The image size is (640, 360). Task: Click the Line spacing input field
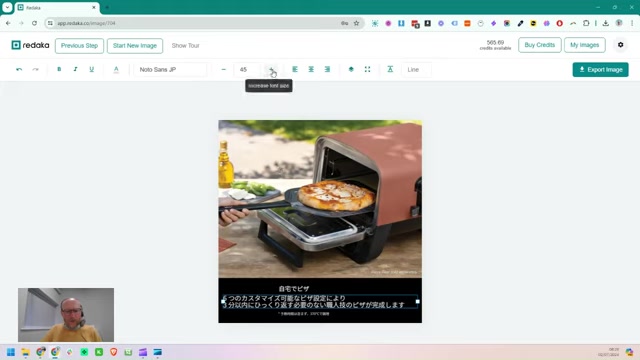pos(416,69)
